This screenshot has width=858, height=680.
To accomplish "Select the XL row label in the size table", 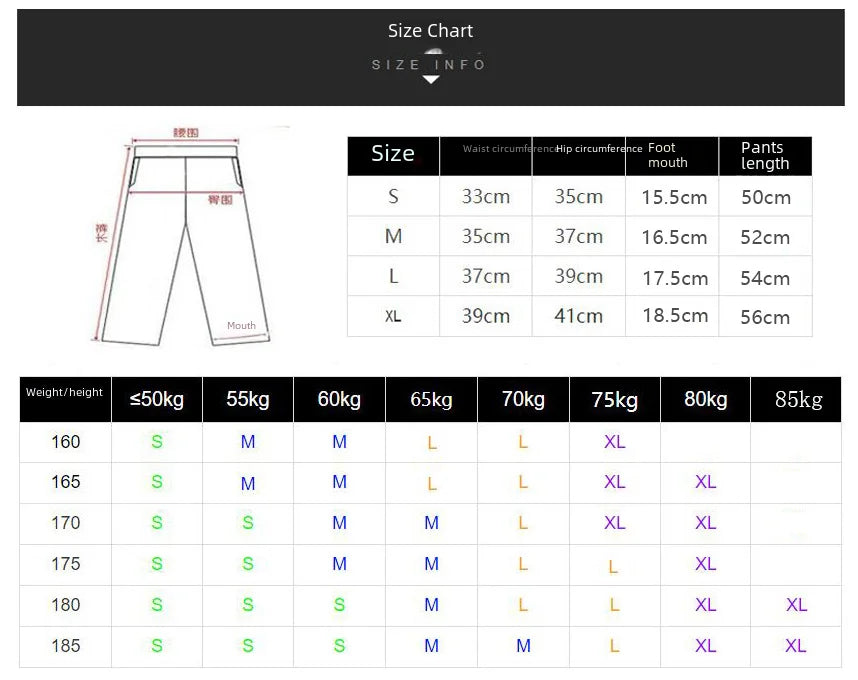I will [393, 316].
